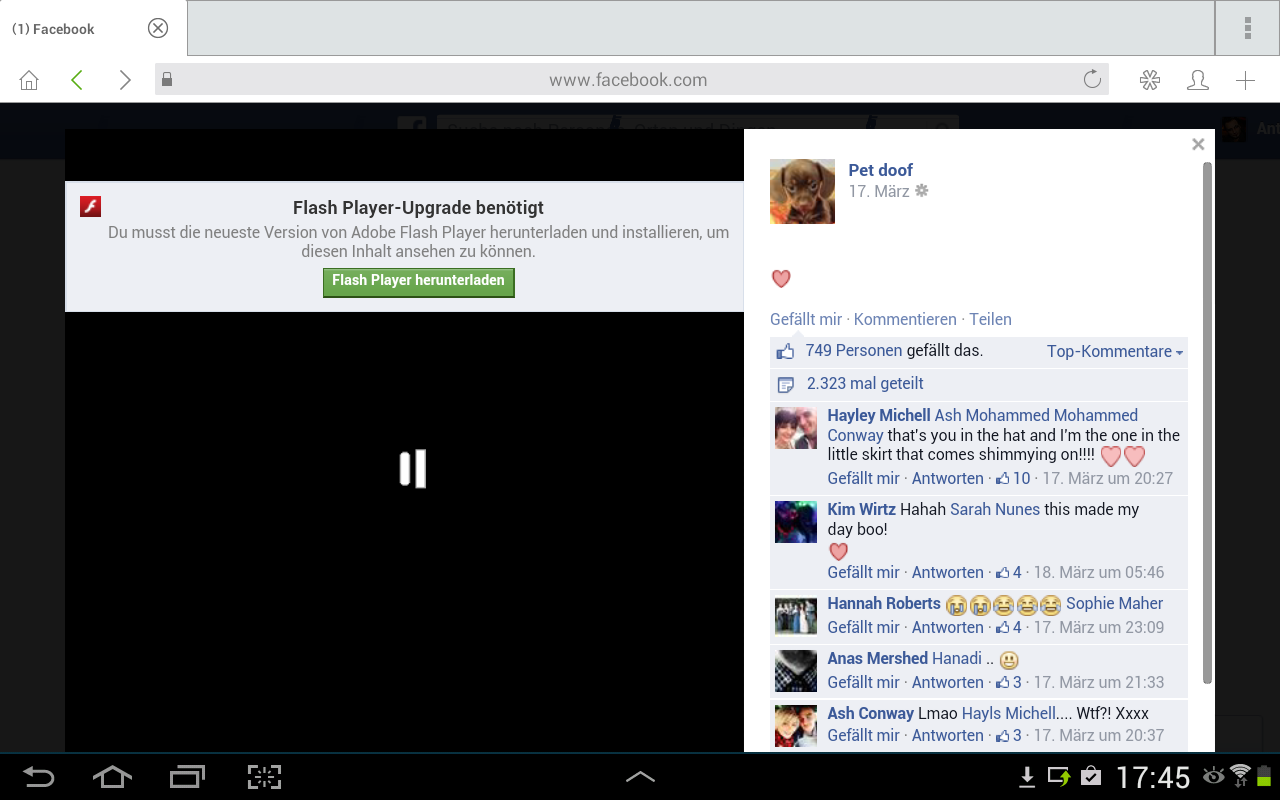Tap the Android back button
The height and width of the screenshot is (800, 1280).
pyautogui.click(x=39, y=777)
